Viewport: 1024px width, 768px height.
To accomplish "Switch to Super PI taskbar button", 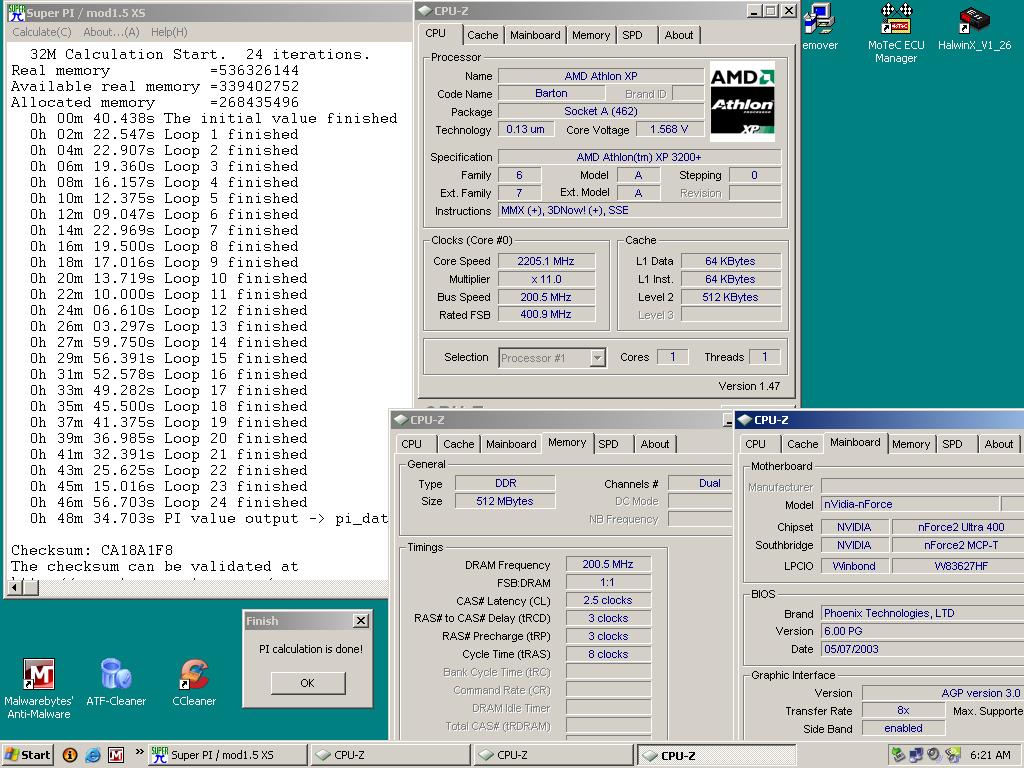I will [227, 755].
